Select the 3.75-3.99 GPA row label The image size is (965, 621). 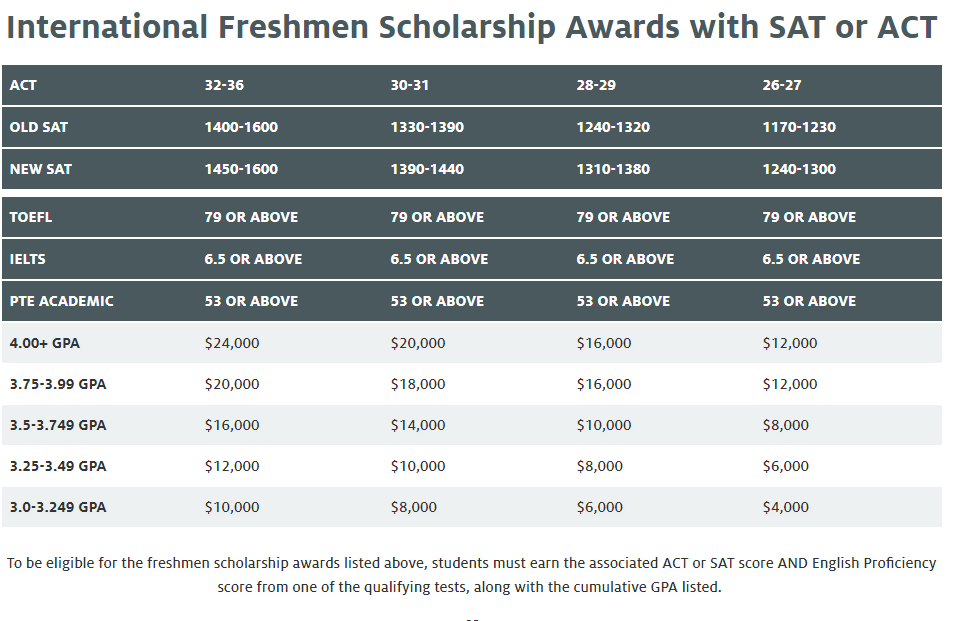[x=58, y=384]
